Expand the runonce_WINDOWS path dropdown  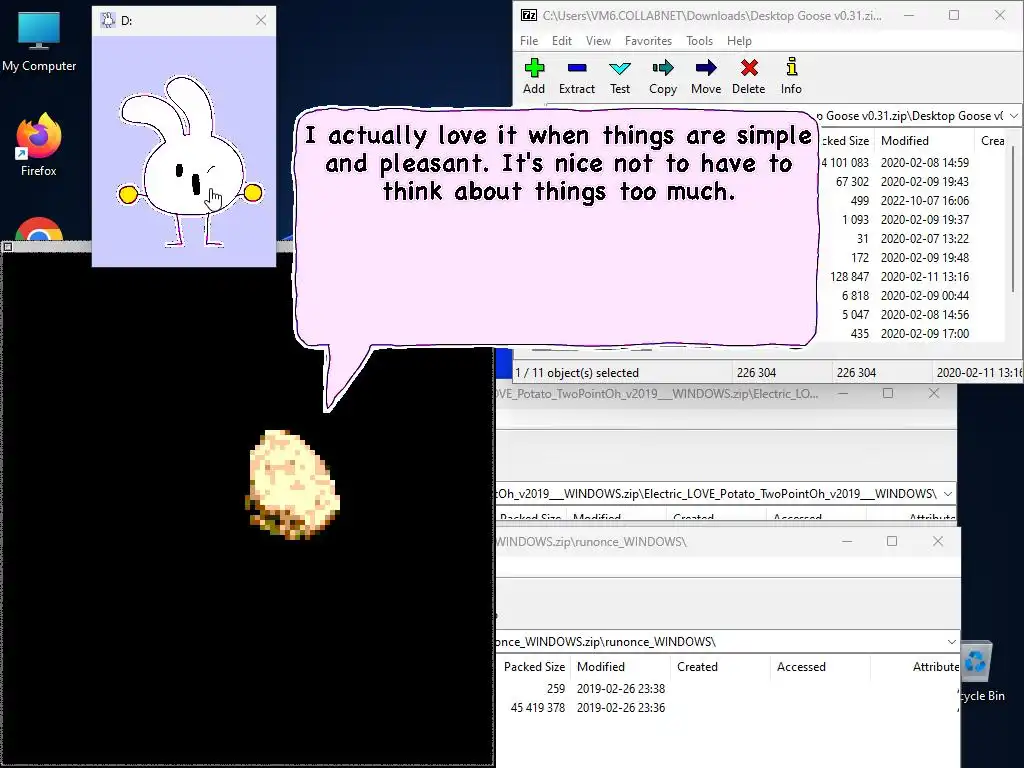(952, 642)
